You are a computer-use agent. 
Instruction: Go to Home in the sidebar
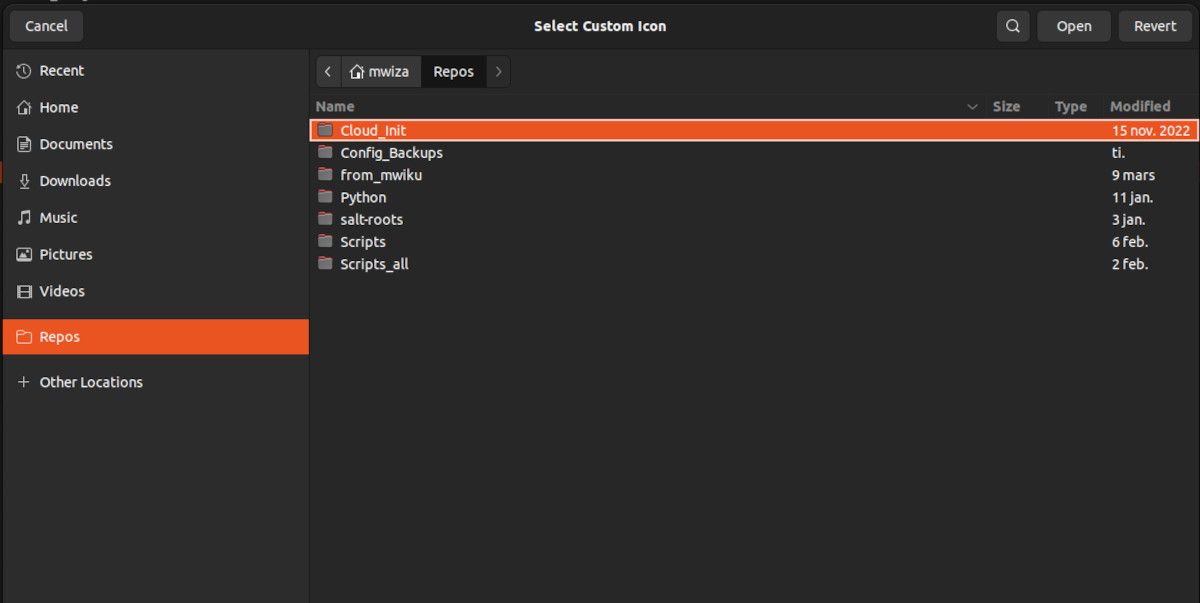(59, 107)
